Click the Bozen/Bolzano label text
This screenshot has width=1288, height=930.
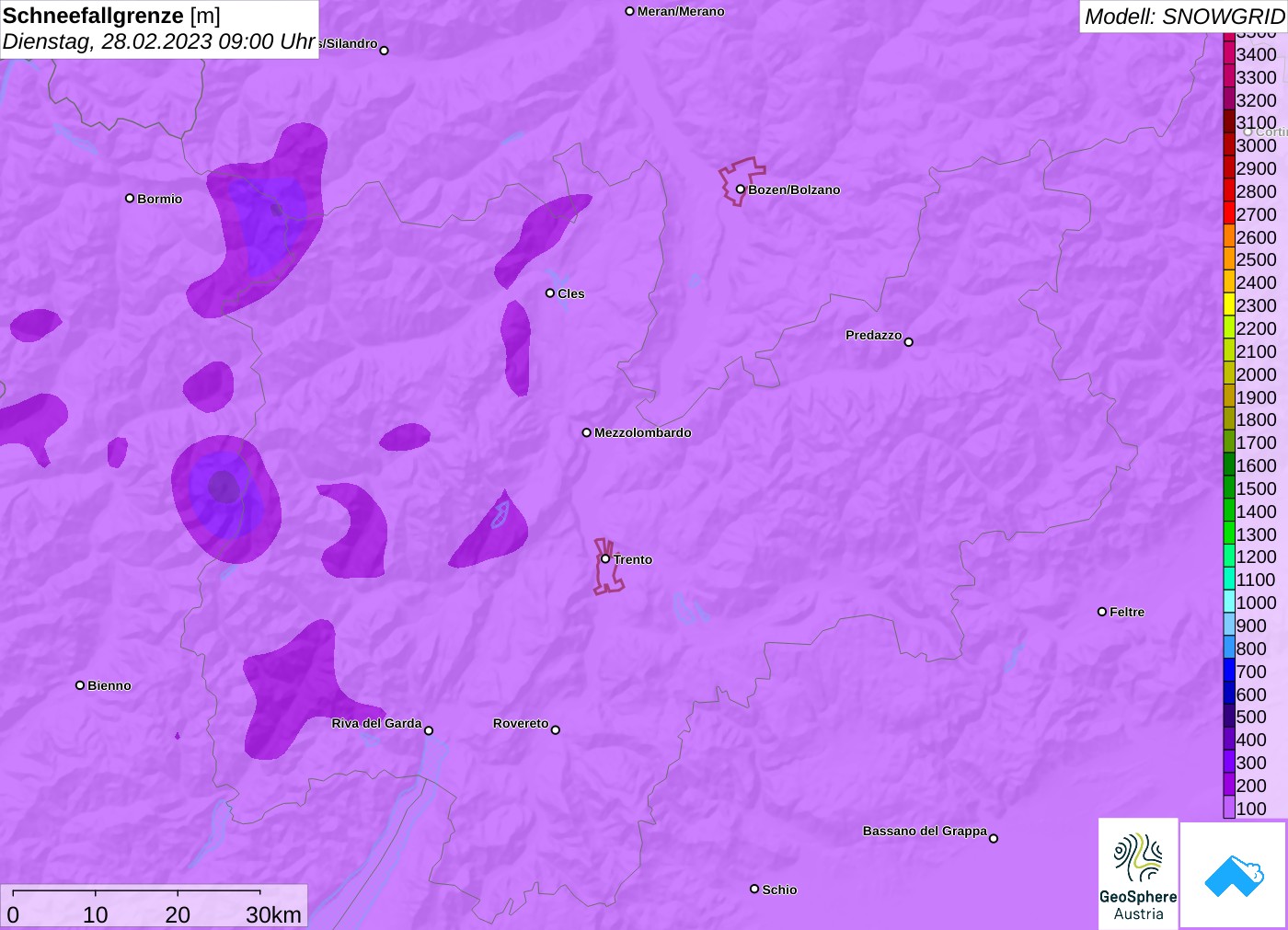pos(794,189)
